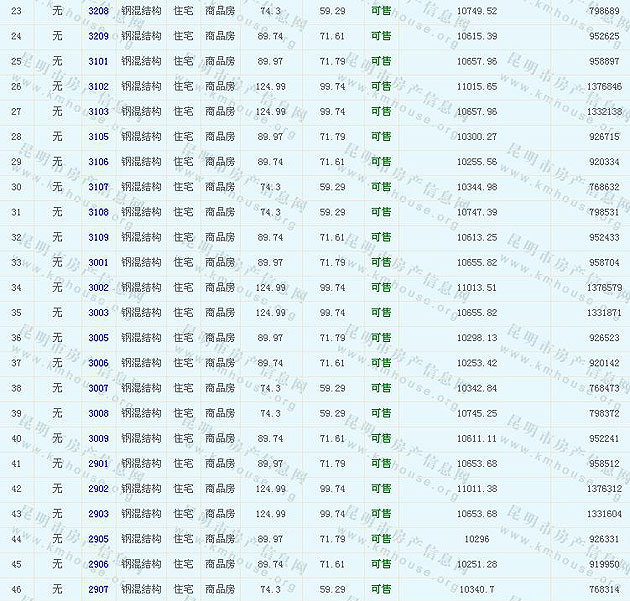630x601 pixels.
Task: Click room number 3209
Action: point(98,36)
